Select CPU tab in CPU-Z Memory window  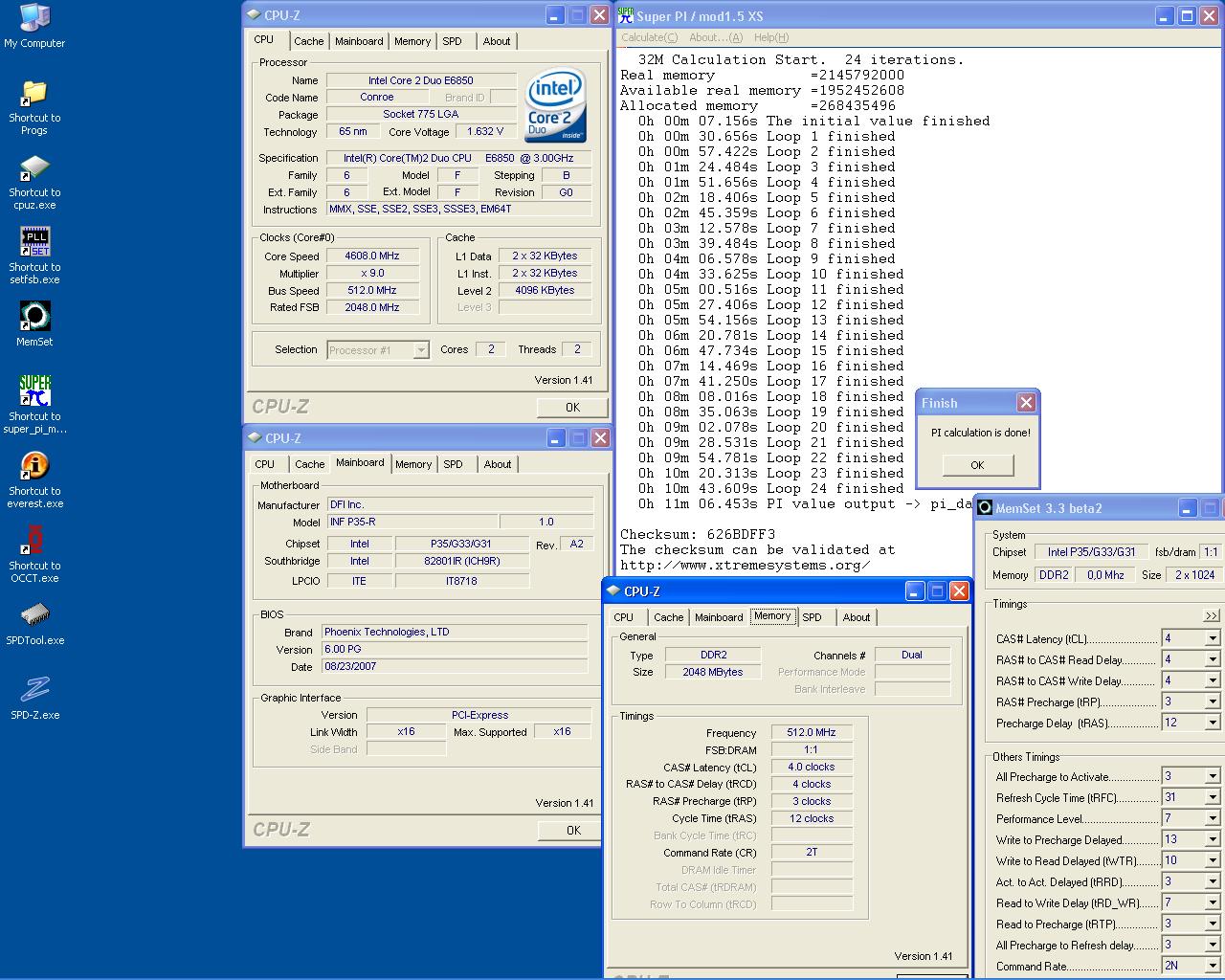click(x=624, y=617)
